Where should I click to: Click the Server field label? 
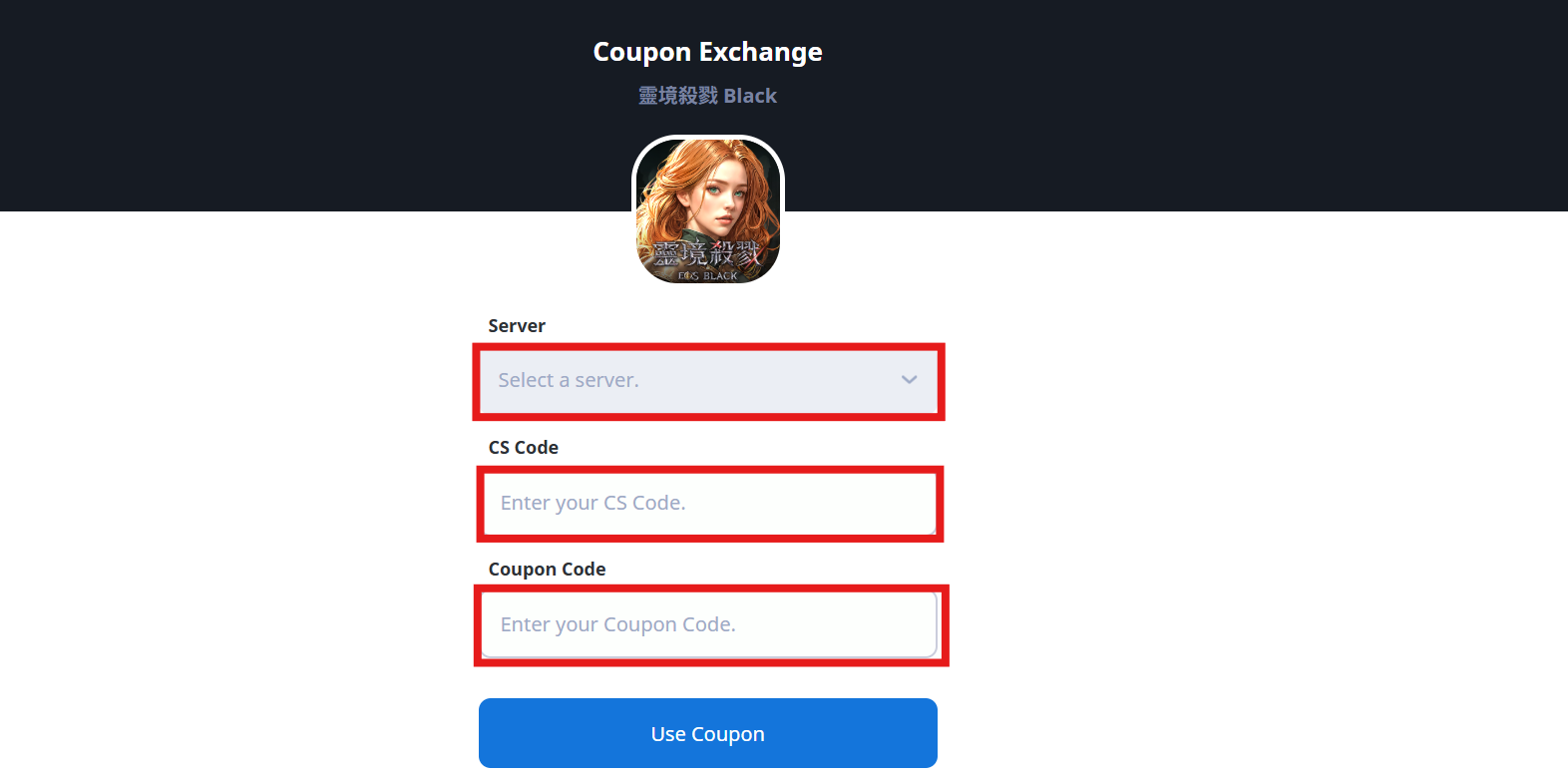[517, 326]
